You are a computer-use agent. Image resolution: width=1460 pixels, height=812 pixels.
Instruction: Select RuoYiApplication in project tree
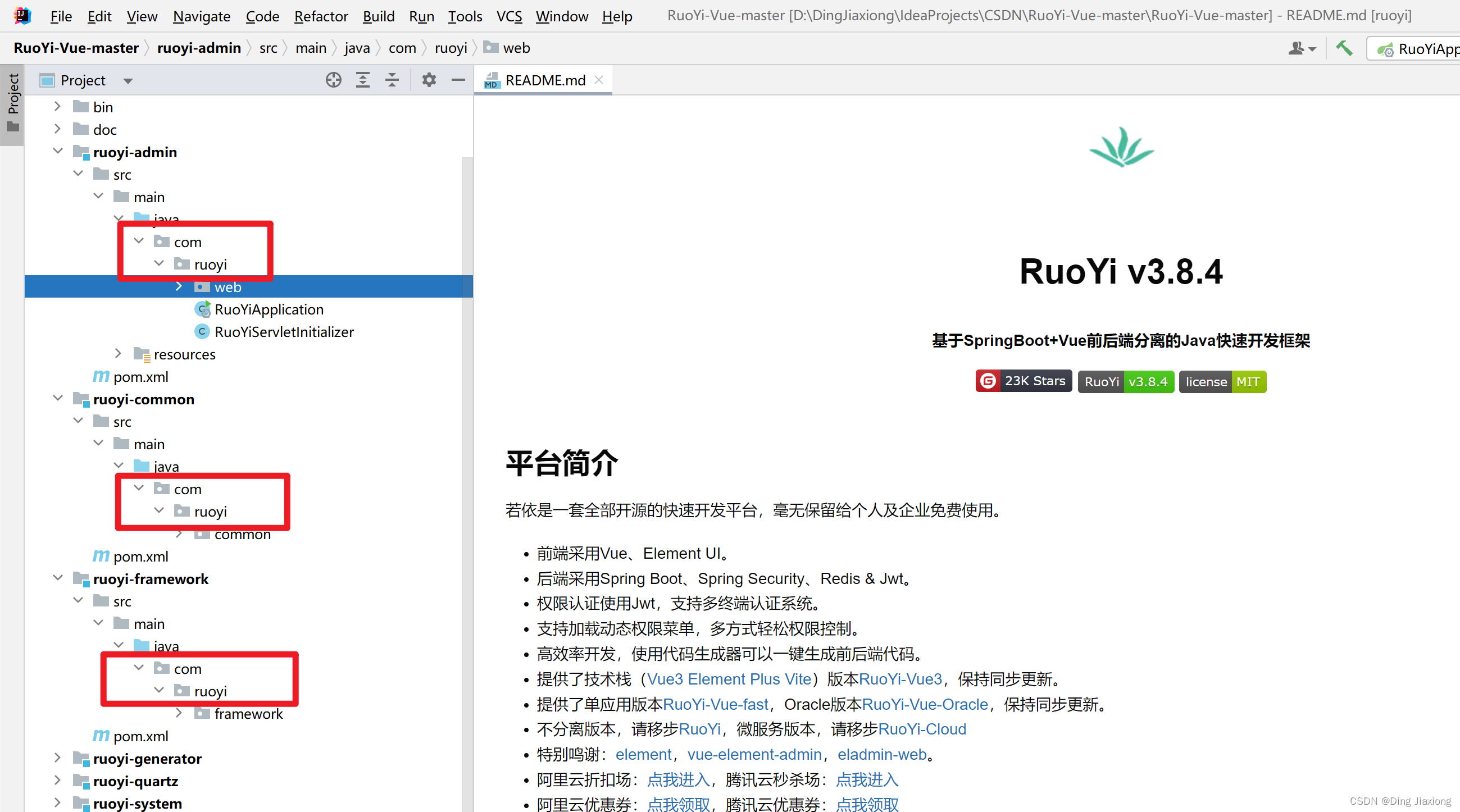pyautogui.click(x=269, y=309)
